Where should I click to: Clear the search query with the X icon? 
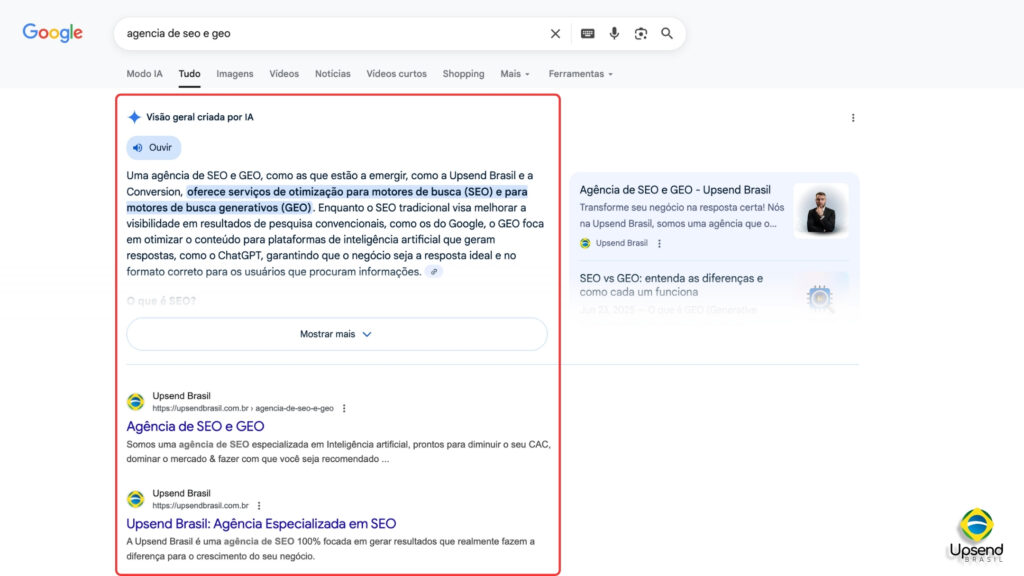tap(555, 33)
